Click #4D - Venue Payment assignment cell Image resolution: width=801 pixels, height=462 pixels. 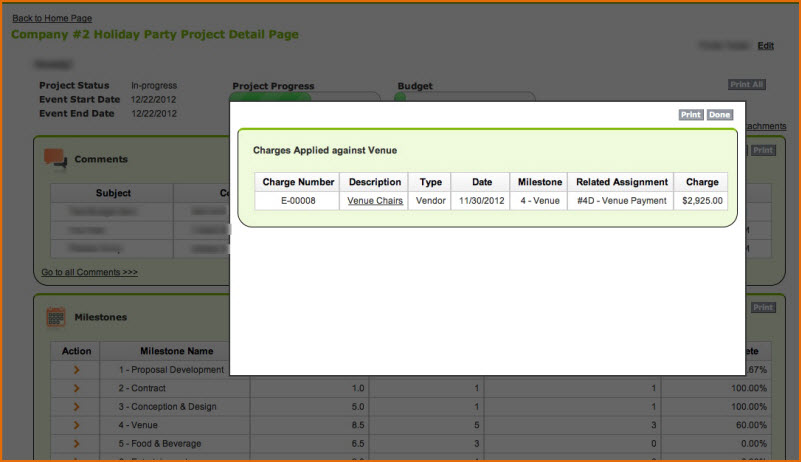[x=622, y=201]
